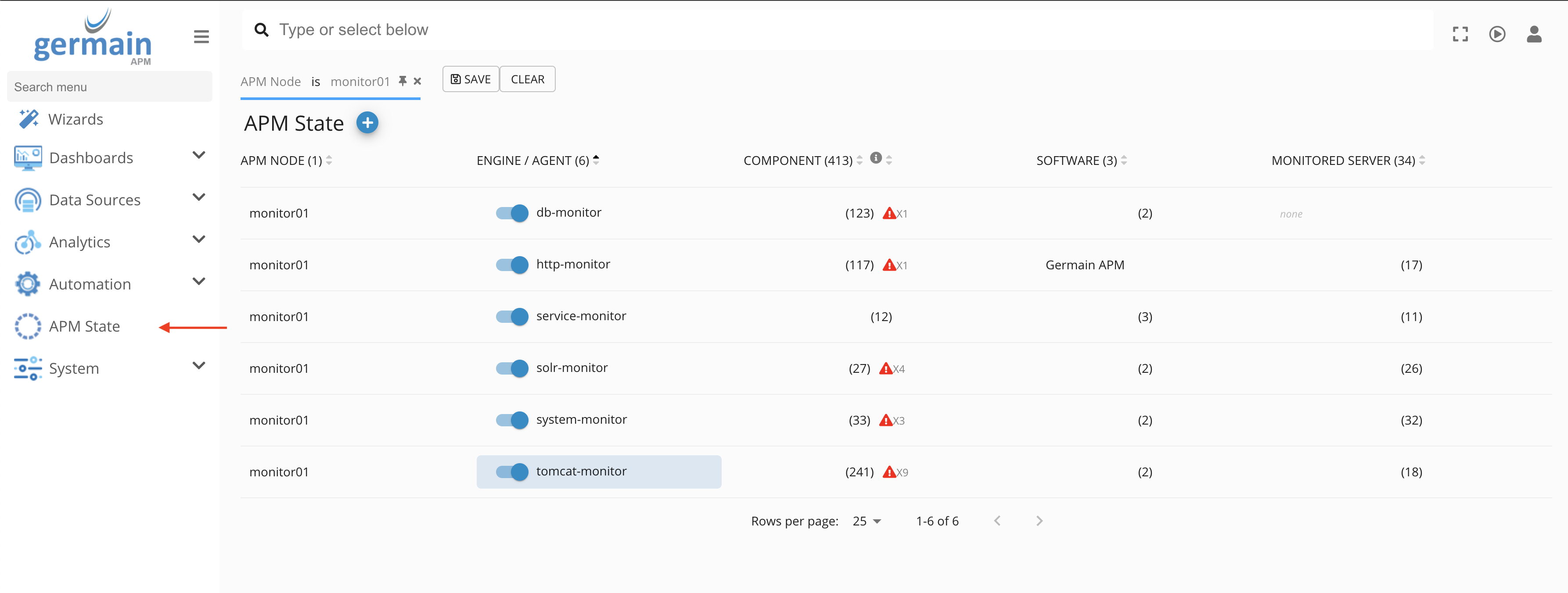Screen dimensions: 1568x593
Task: Click the play circle icon
Action: click(x=1497, y=34)
